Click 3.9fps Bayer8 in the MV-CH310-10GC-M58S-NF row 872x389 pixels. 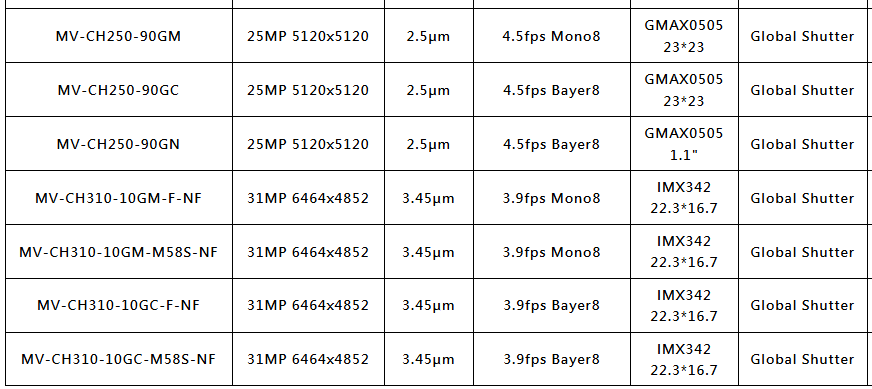click(552, 359)
